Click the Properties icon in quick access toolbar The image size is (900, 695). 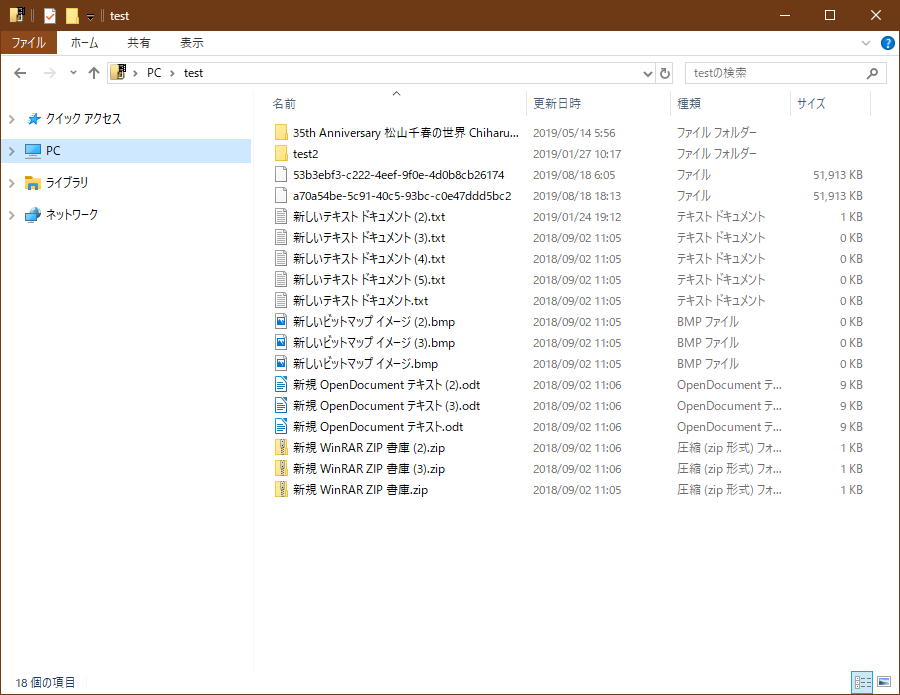click(x=49, y=16)
